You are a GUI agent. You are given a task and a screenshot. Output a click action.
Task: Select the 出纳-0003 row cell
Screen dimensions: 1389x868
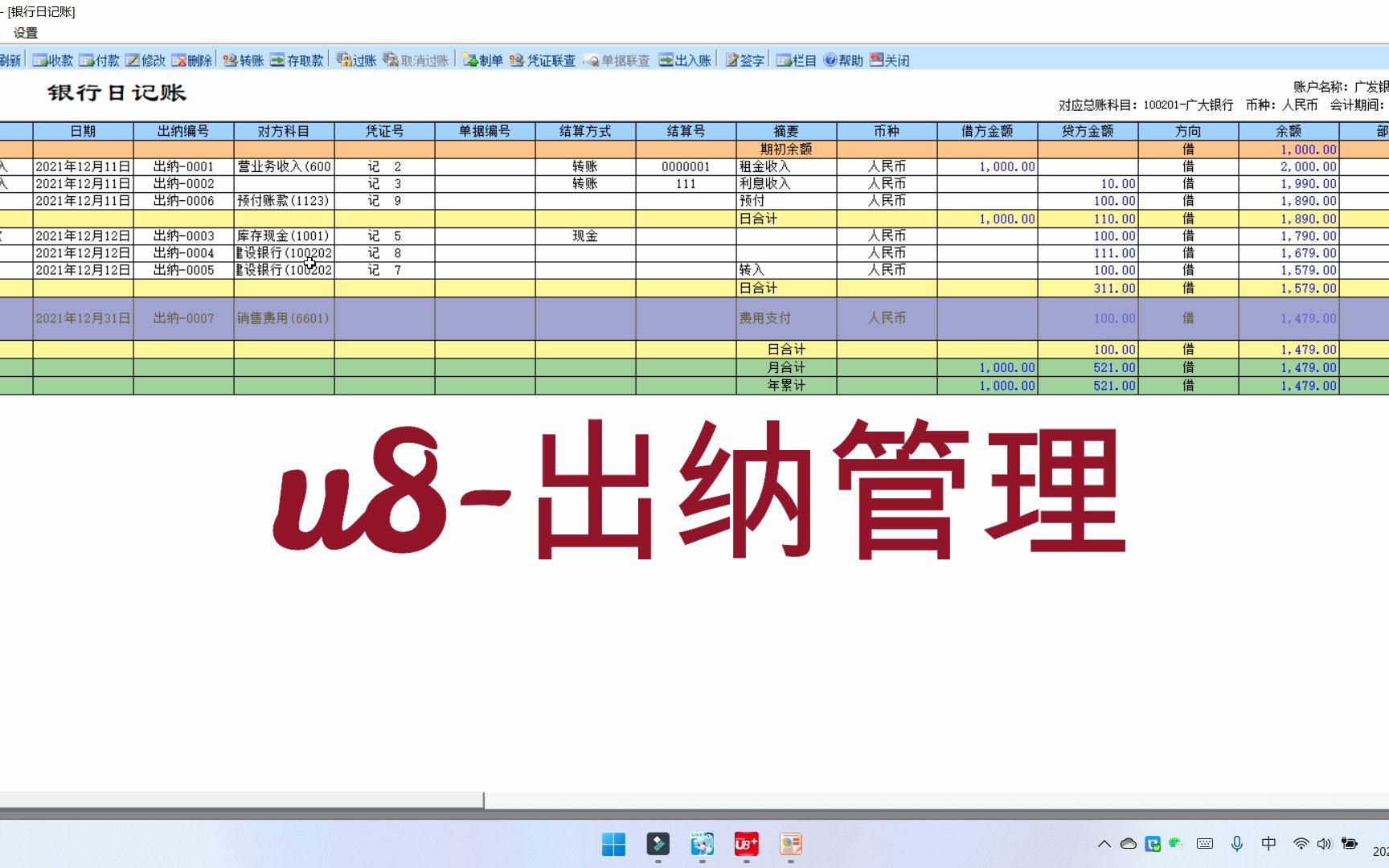(x=183, y=236)
